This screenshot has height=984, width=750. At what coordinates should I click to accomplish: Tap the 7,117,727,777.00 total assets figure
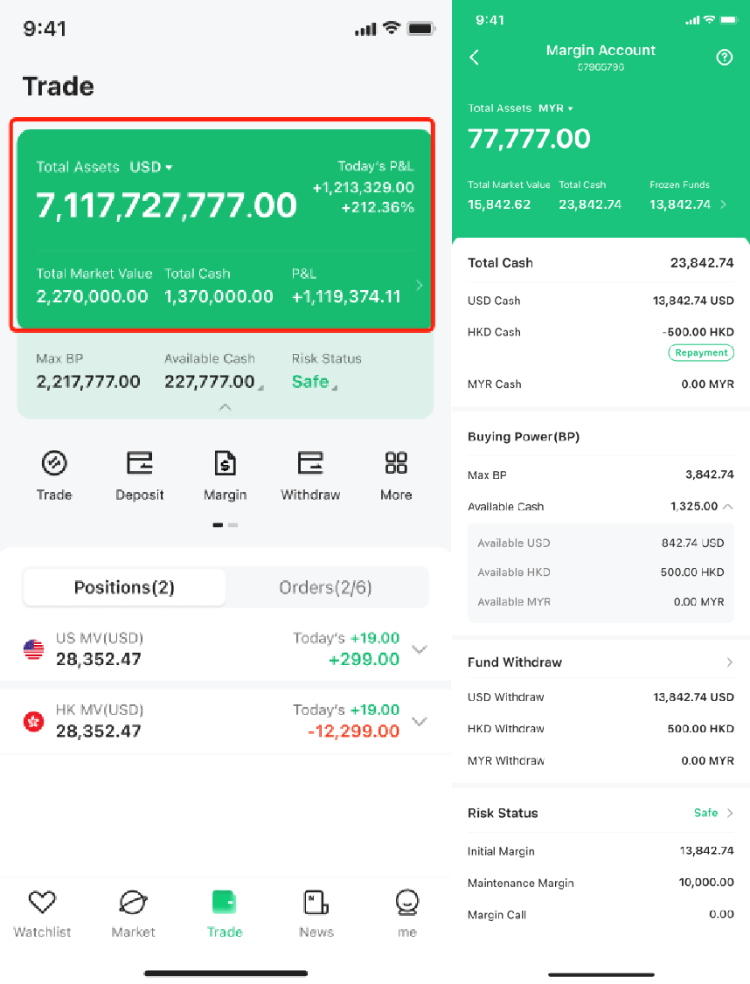(x=166, y=205)
